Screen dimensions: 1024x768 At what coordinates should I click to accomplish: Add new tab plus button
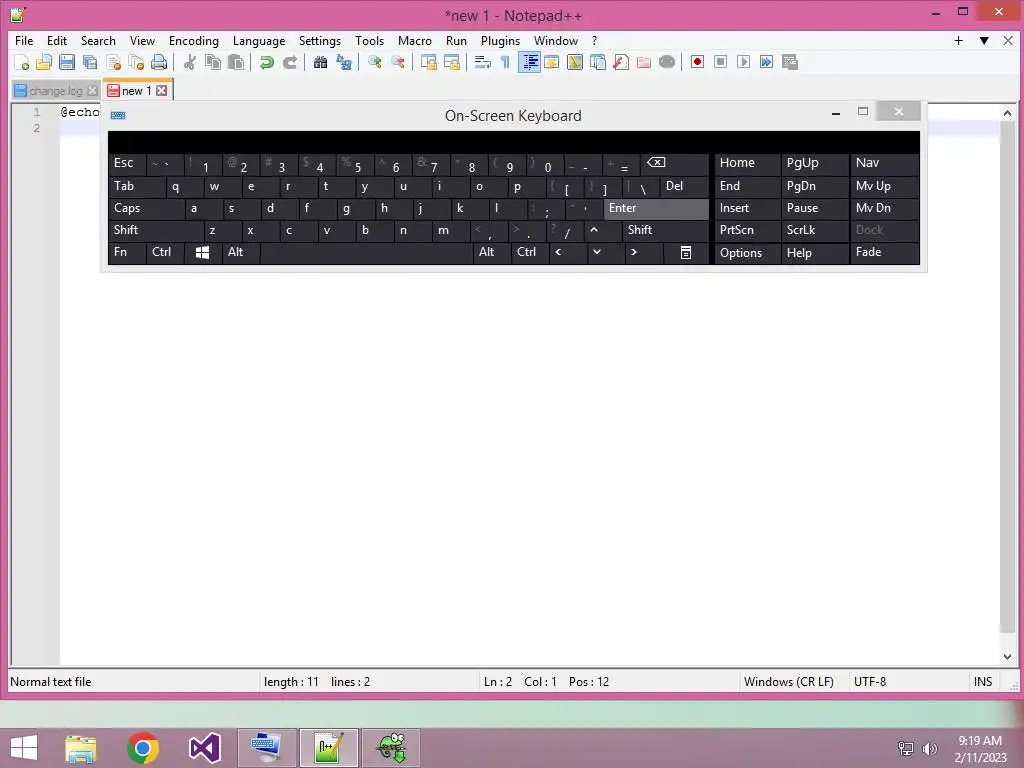click(x=958, y=40)
